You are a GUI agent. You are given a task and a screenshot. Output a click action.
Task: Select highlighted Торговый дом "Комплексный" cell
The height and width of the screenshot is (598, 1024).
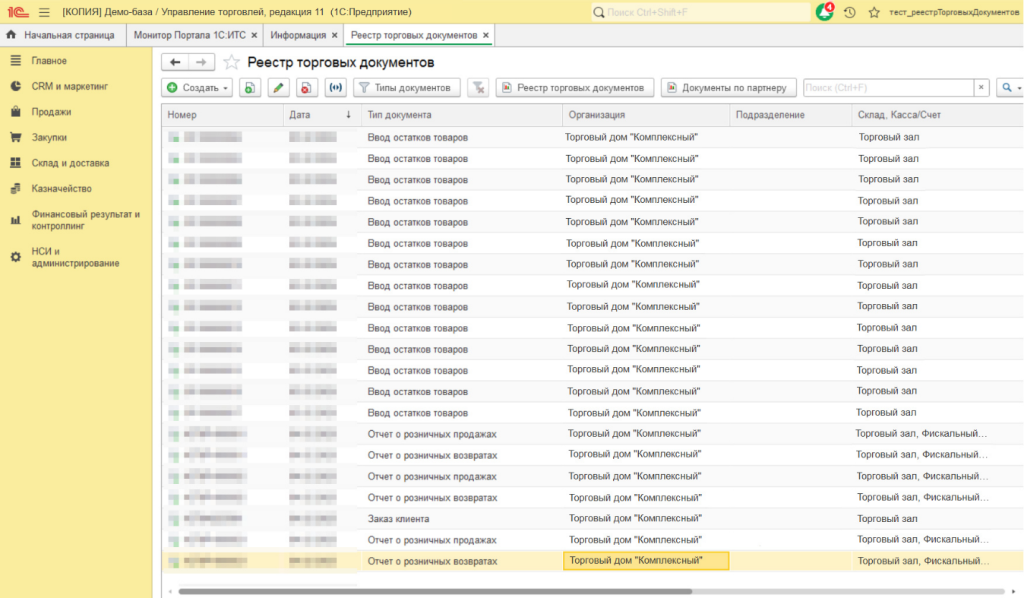(646, 561)
